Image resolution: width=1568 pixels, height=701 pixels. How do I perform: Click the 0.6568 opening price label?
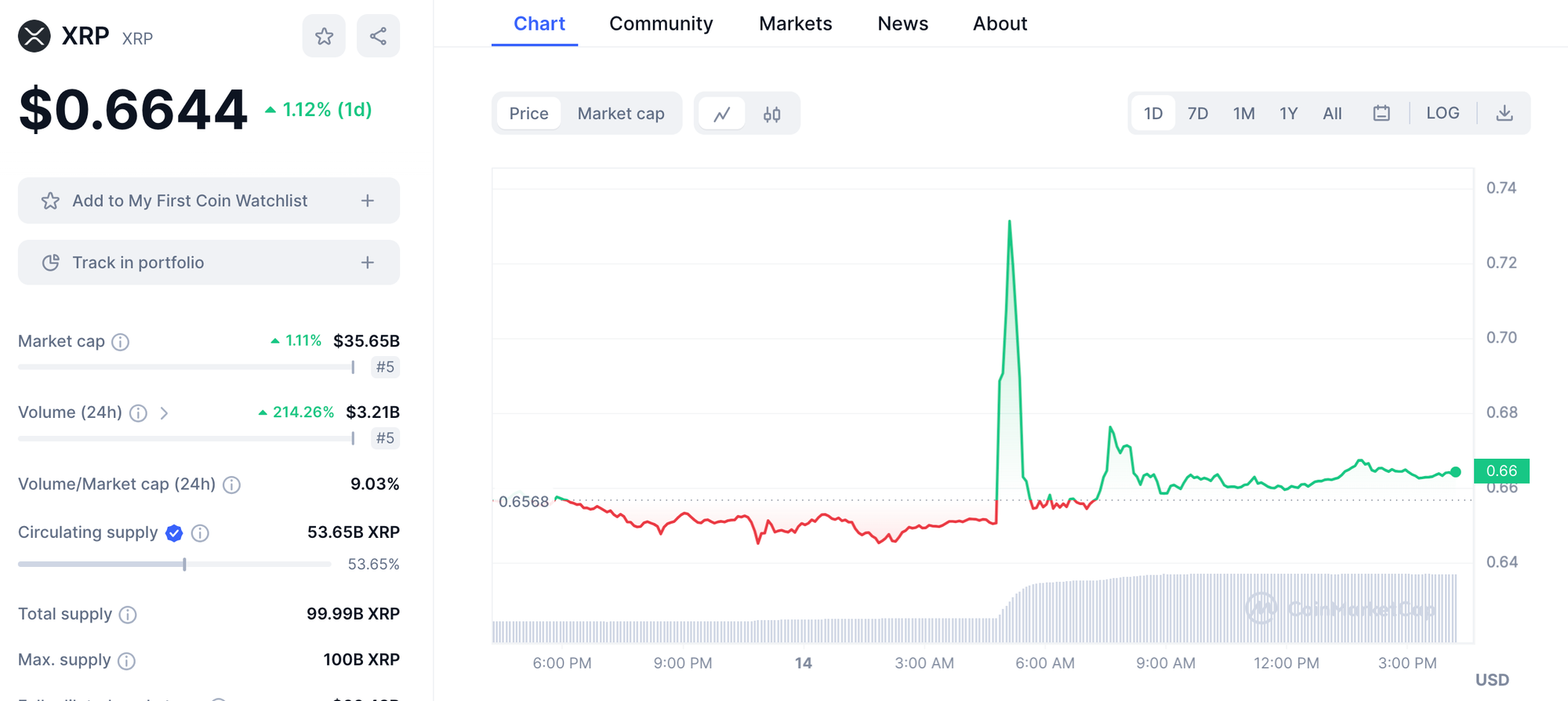click(x=524, y=502)
